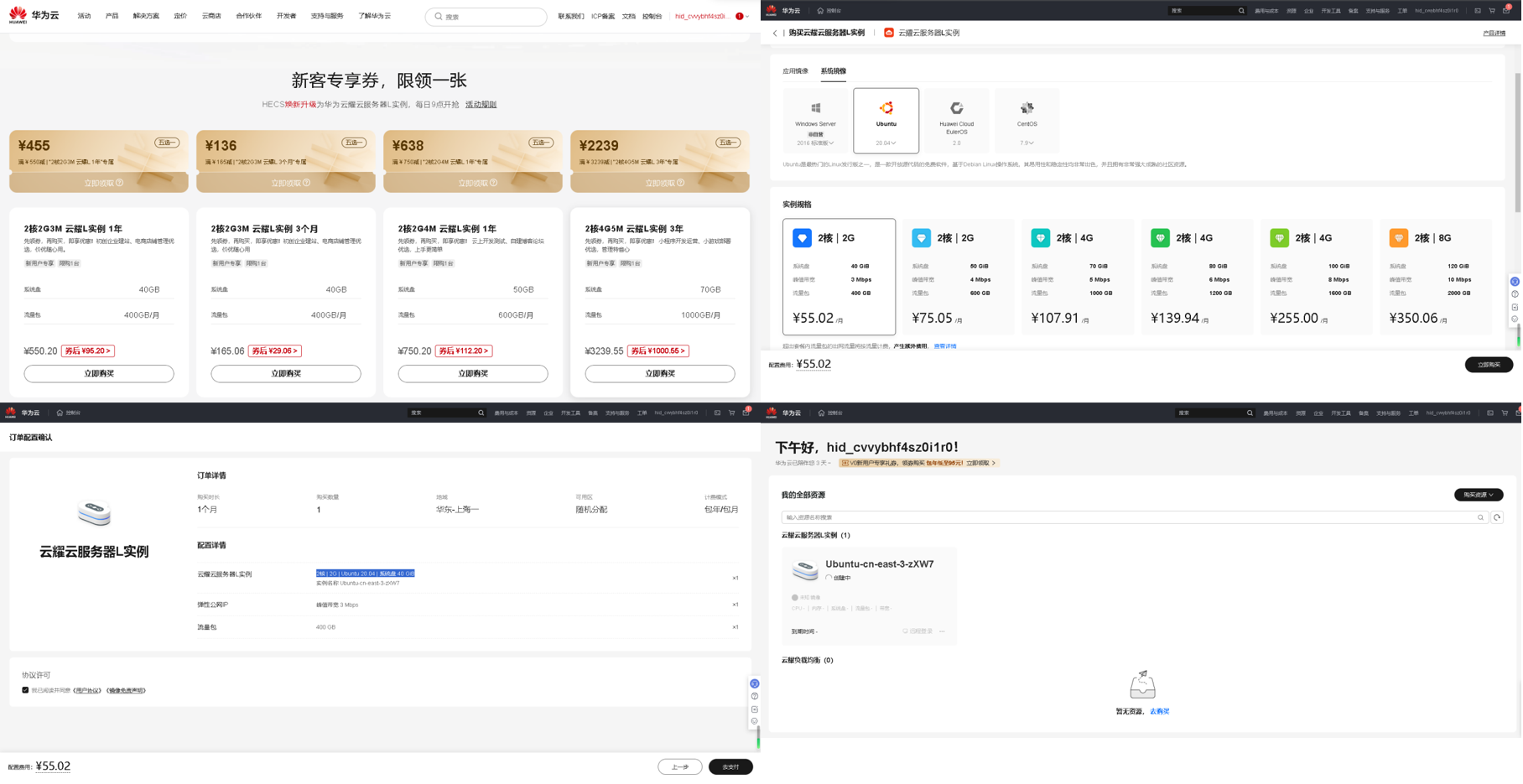This screenshot has width=1523, height=784.
Task: Click the search magnifier on the purchase page header
Action: coord(1241,11)
